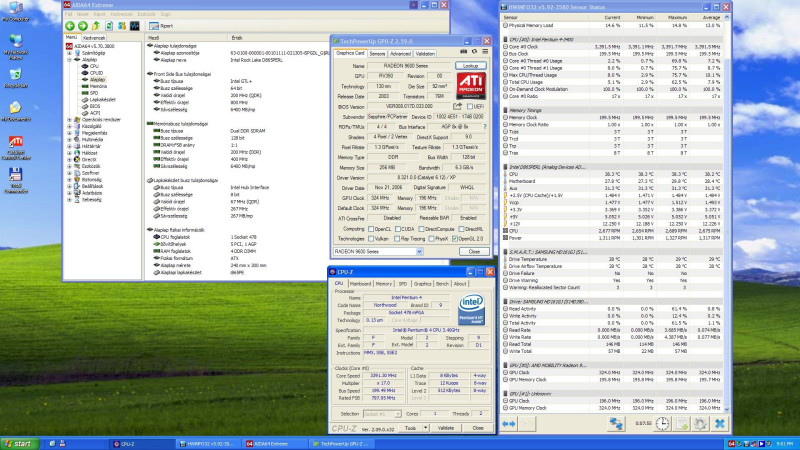Screen dimensions: 800x450
Task: Open My Computer desktop icon
Action: point(16,11)
